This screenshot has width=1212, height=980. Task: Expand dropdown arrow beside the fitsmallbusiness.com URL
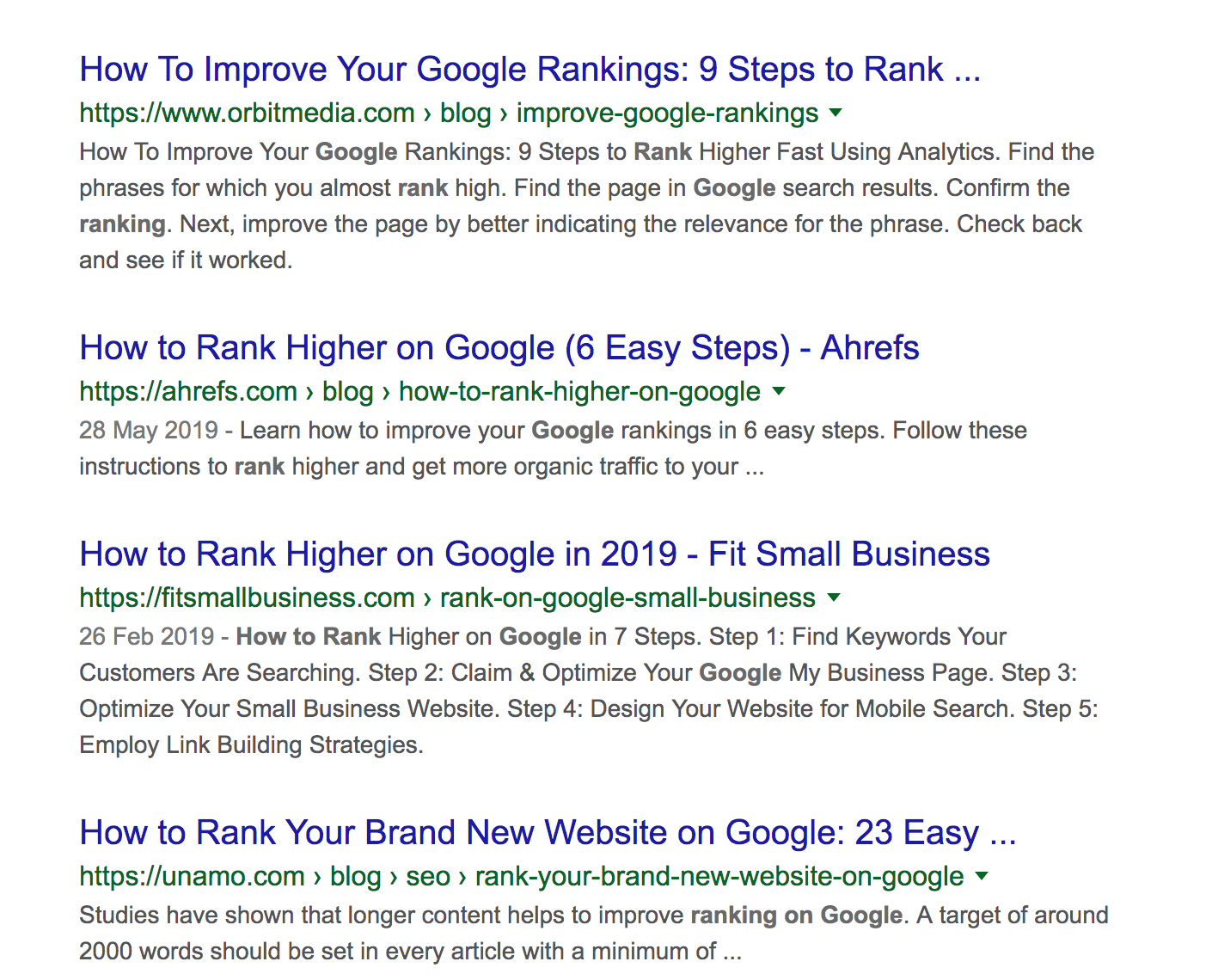click(833, 597)
